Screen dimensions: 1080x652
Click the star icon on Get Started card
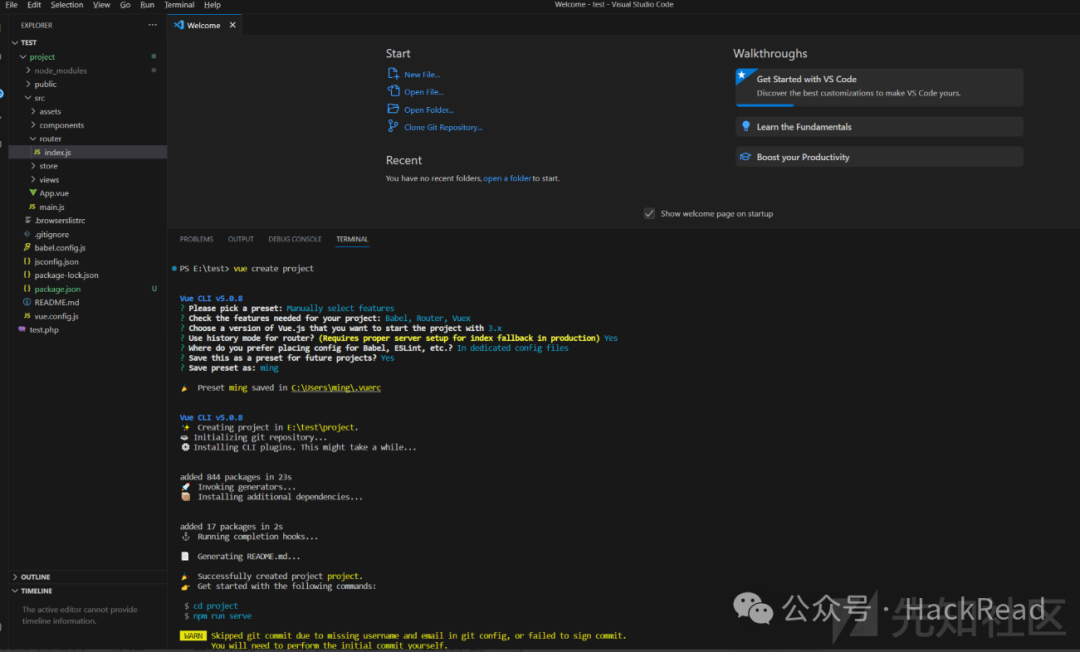pyautogui.click(x=742, y=75)
